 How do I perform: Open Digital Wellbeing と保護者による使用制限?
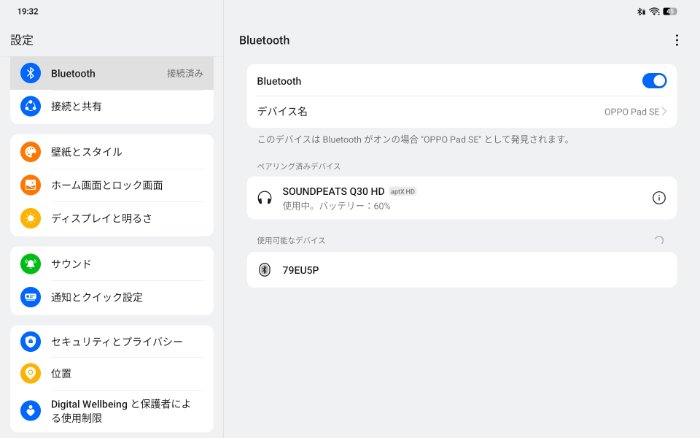pyautogui.click(x=120, y=411)
